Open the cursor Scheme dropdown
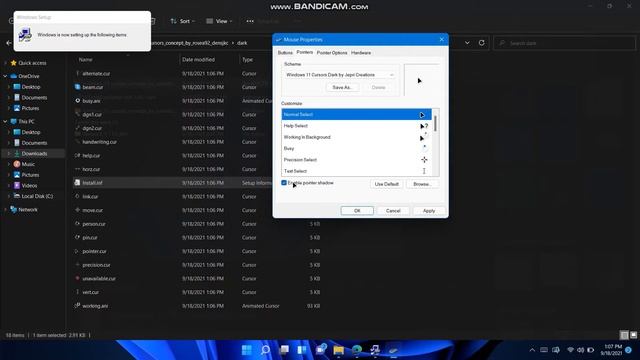Image resolution: width=640 pixels, height=360 pixels. (340, 75)
